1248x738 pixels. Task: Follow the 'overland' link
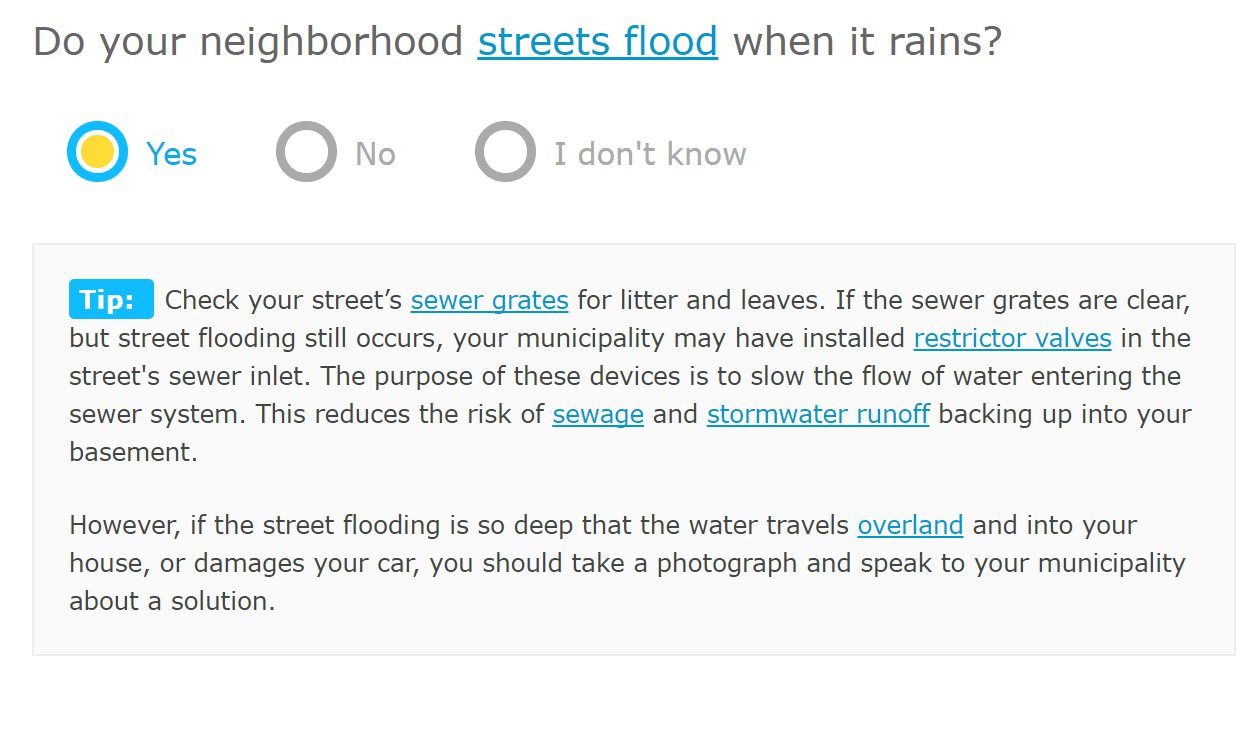tap(910, 525)
